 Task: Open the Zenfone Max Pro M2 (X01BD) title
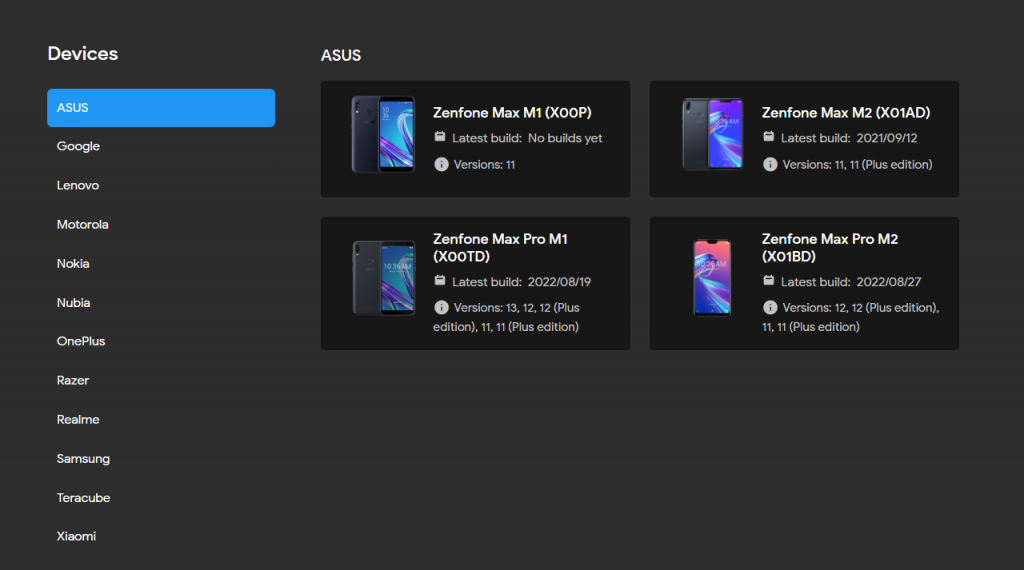[830, 247]
